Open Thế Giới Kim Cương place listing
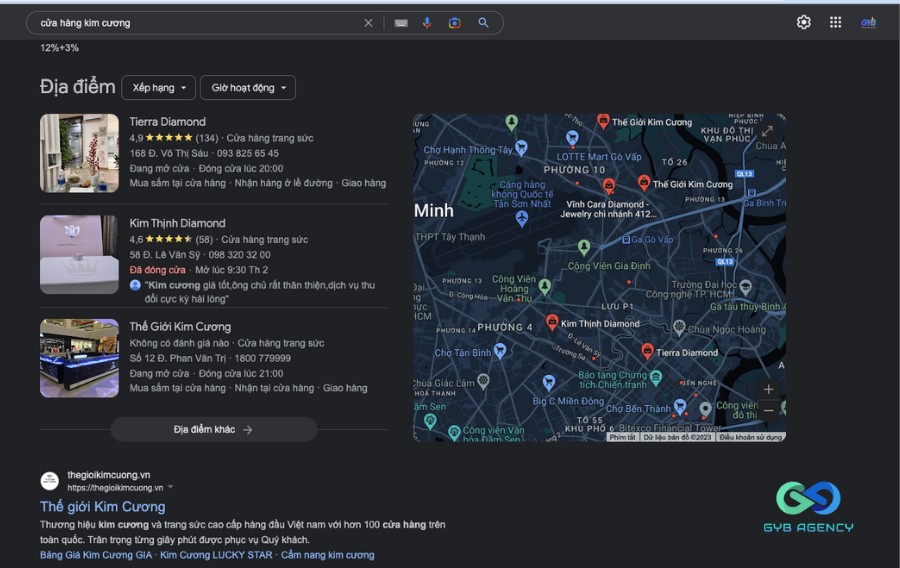 pyautogui.click(x=180, y=326)
